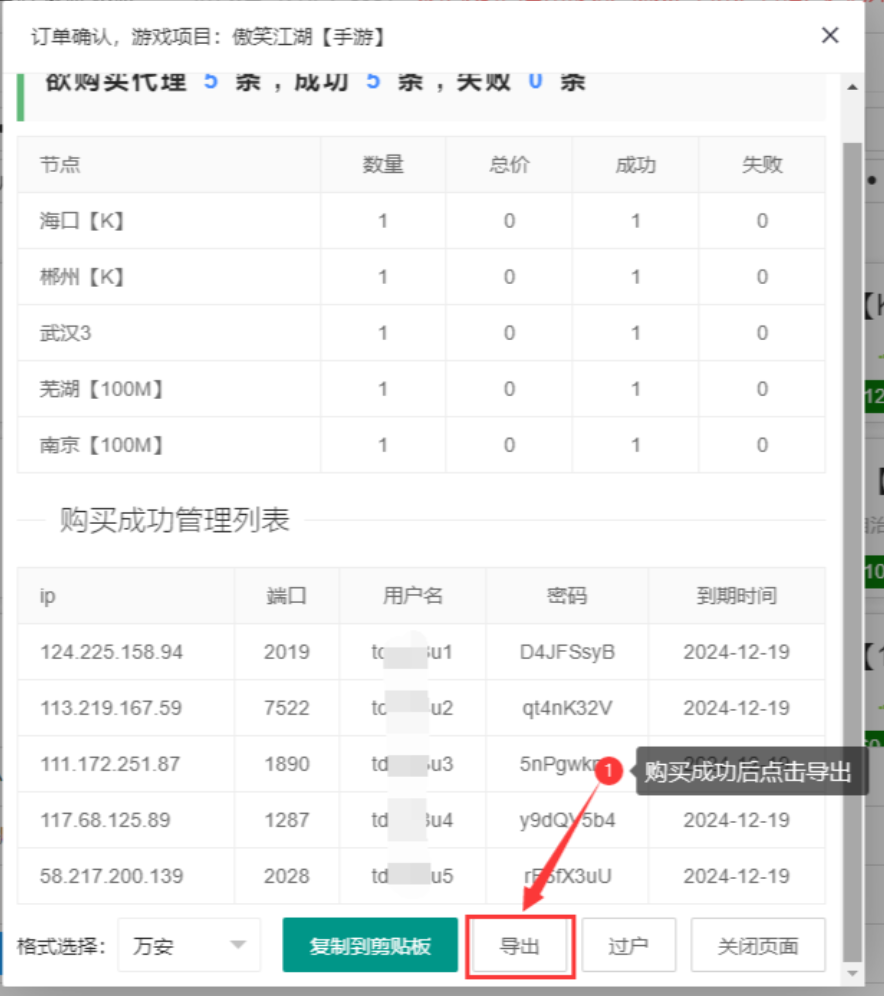The image size is (884, 996).
Task: Select the 芜湖【100M】 node row
Action: 421,389
